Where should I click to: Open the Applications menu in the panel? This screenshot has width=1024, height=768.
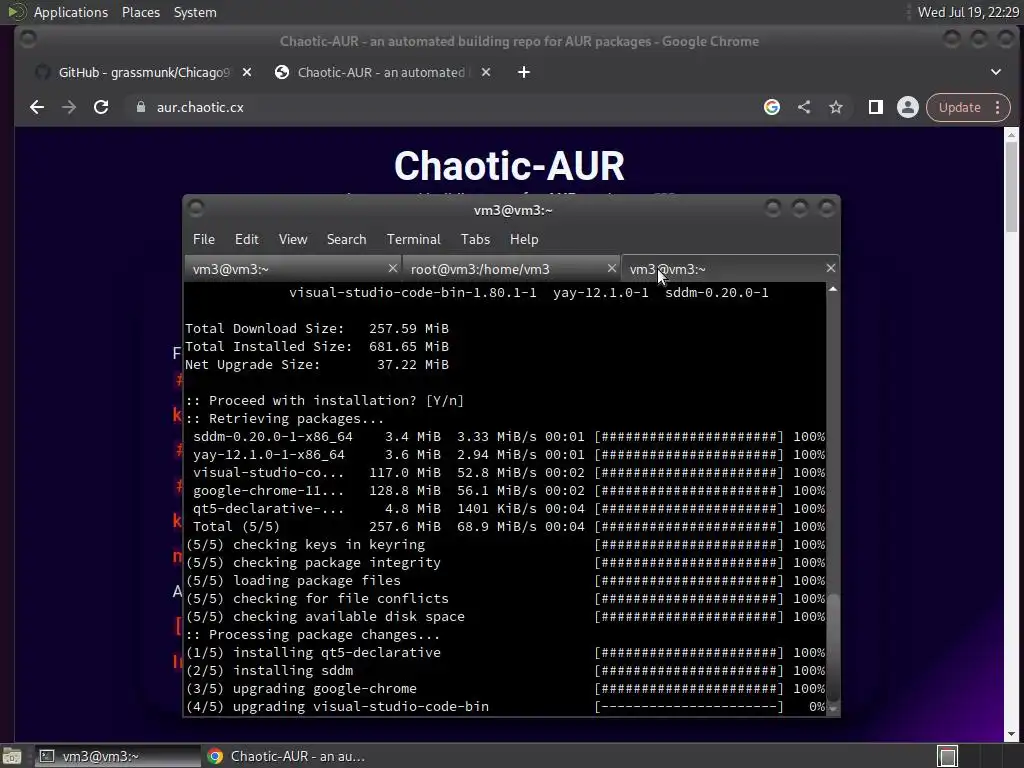pyautogui.click(x=71, y=12)
